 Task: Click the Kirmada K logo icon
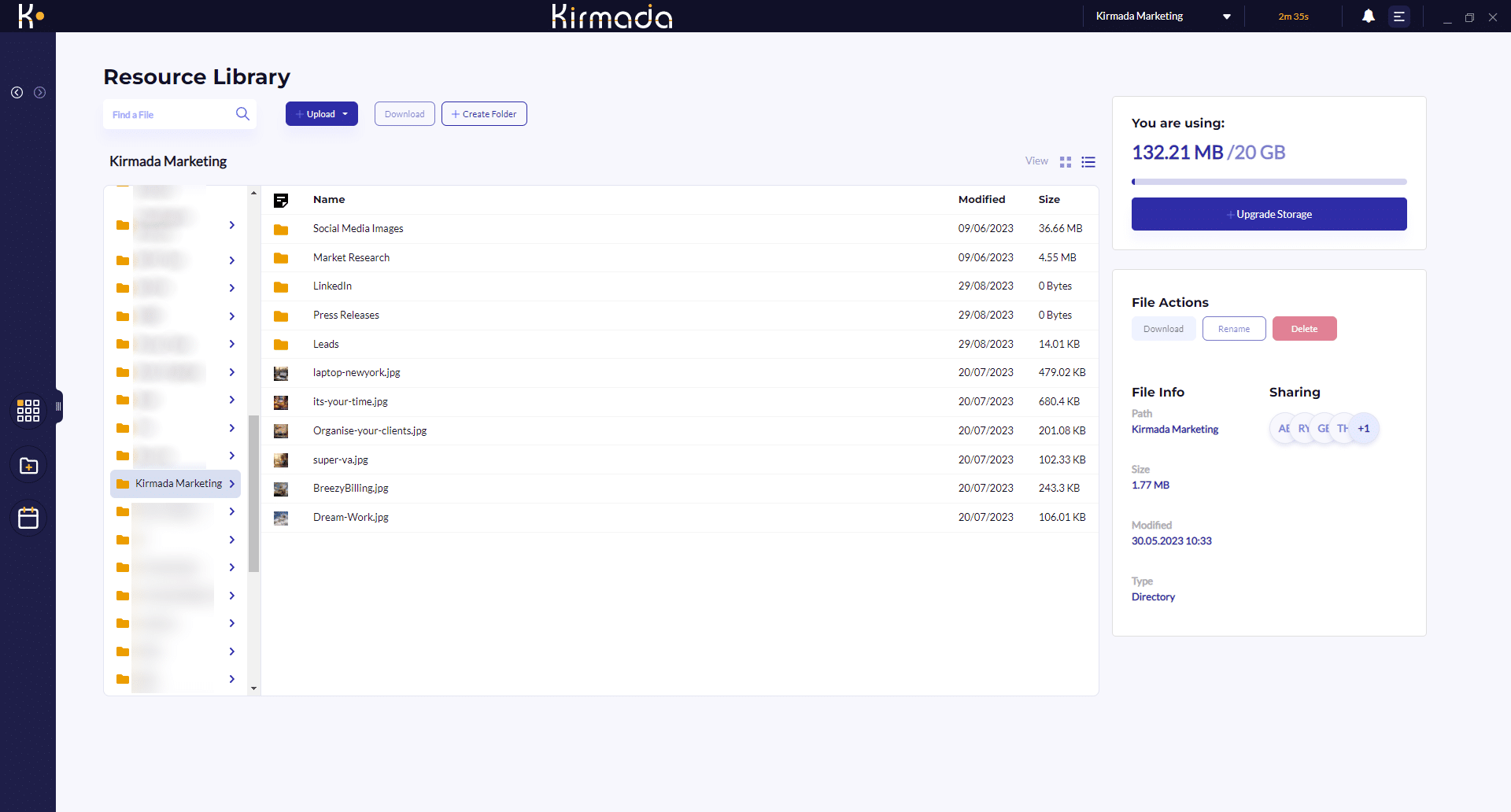31,16
